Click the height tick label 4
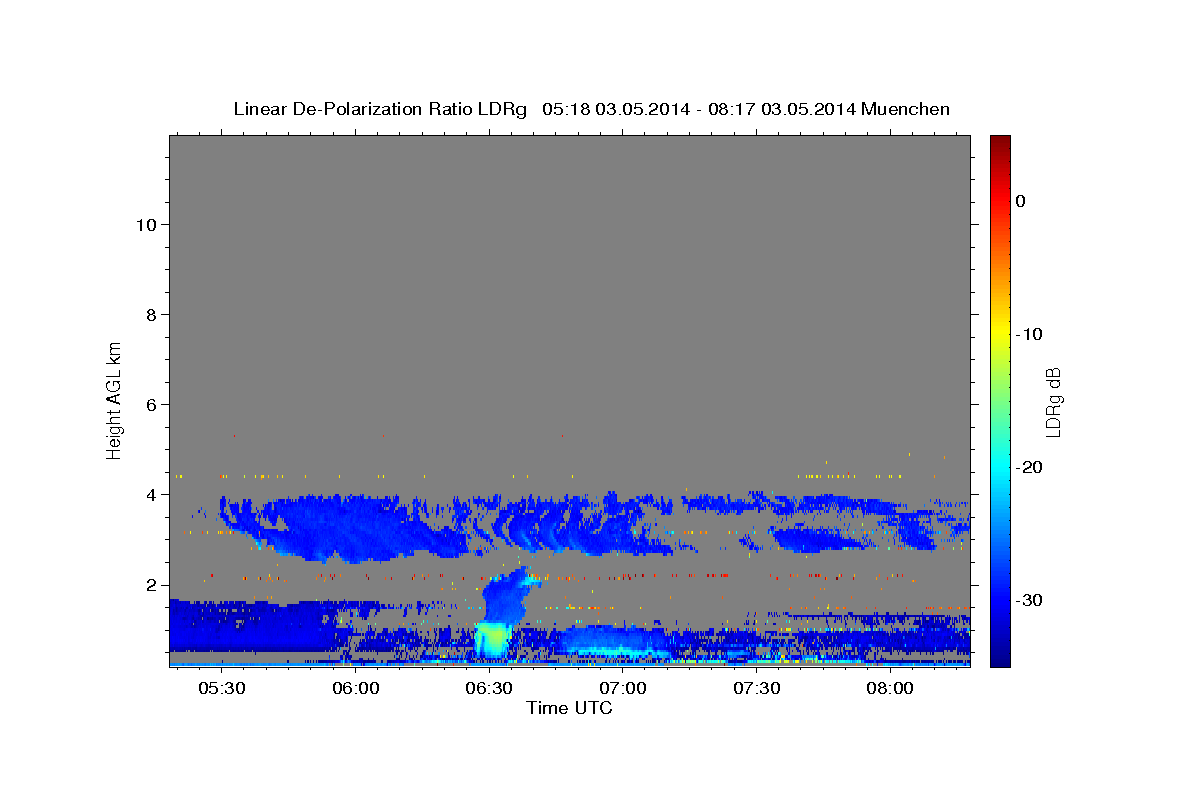Screen dimensions: 1200x800 click(151, 495)
